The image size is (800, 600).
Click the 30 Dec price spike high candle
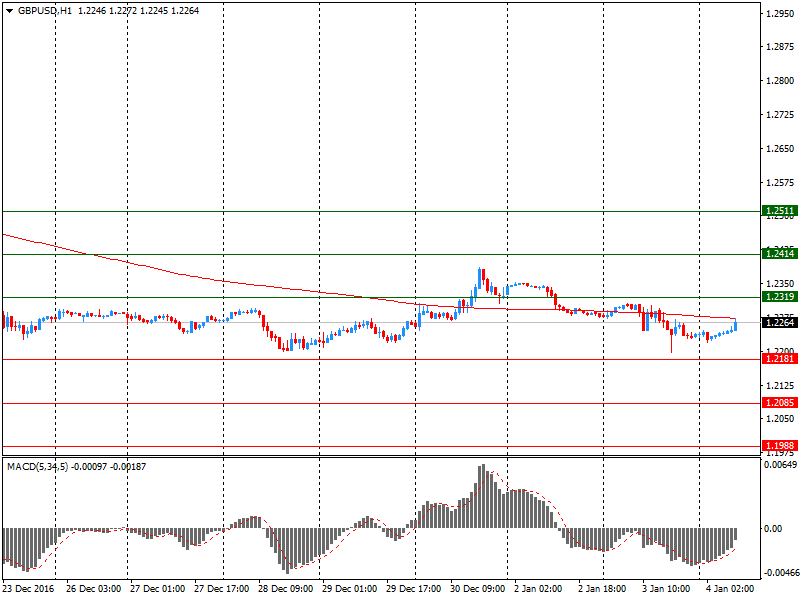click(480, 279)
